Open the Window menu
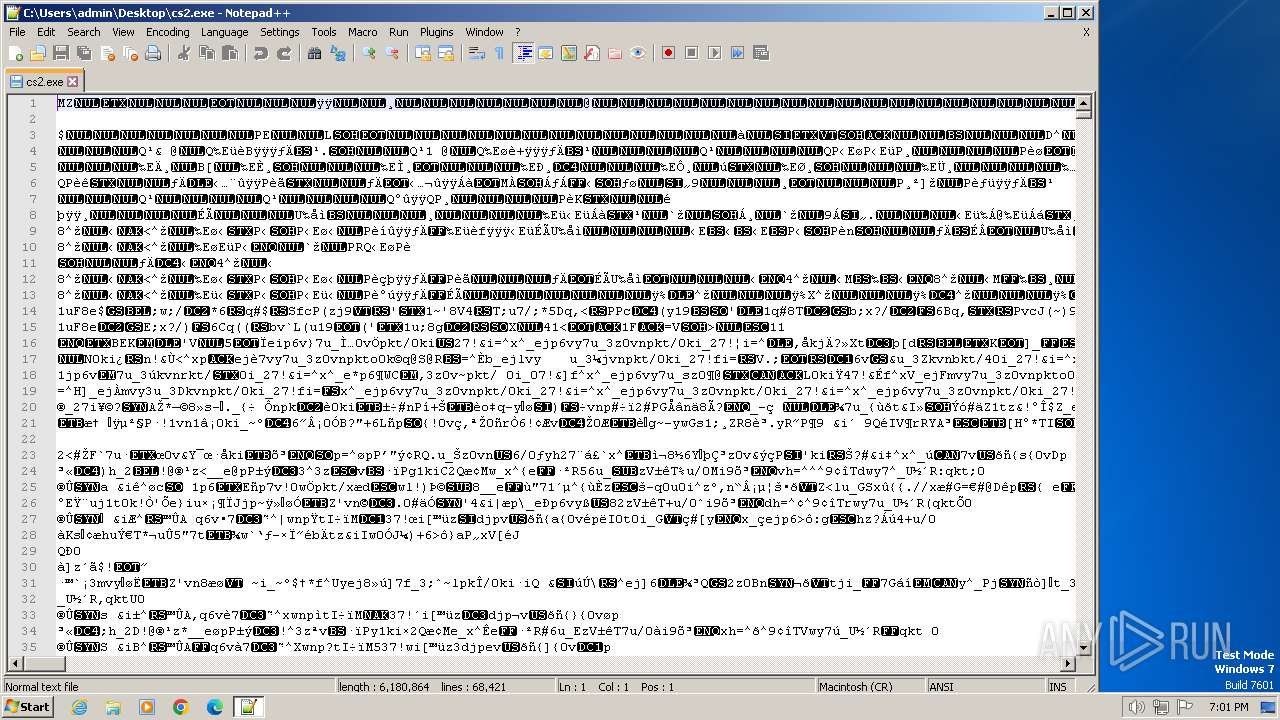This screenshot has height=720, width=1280. point(485,32)
